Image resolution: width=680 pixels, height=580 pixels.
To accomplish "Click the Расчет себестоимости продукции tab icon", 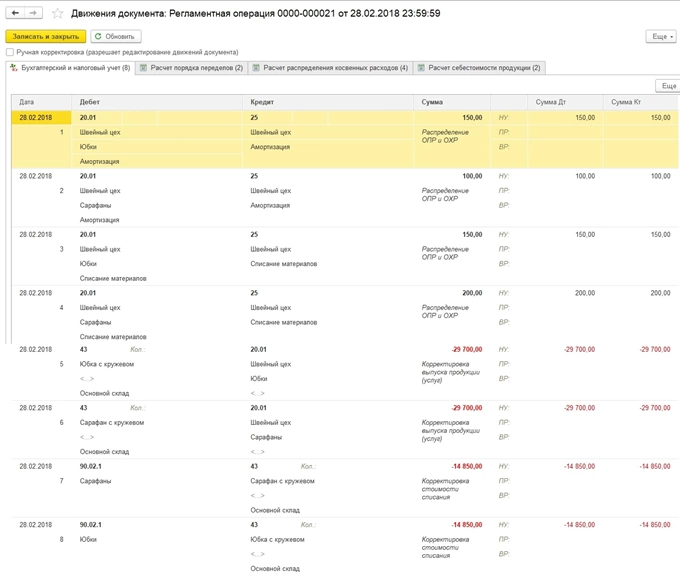I will [421, 68].
